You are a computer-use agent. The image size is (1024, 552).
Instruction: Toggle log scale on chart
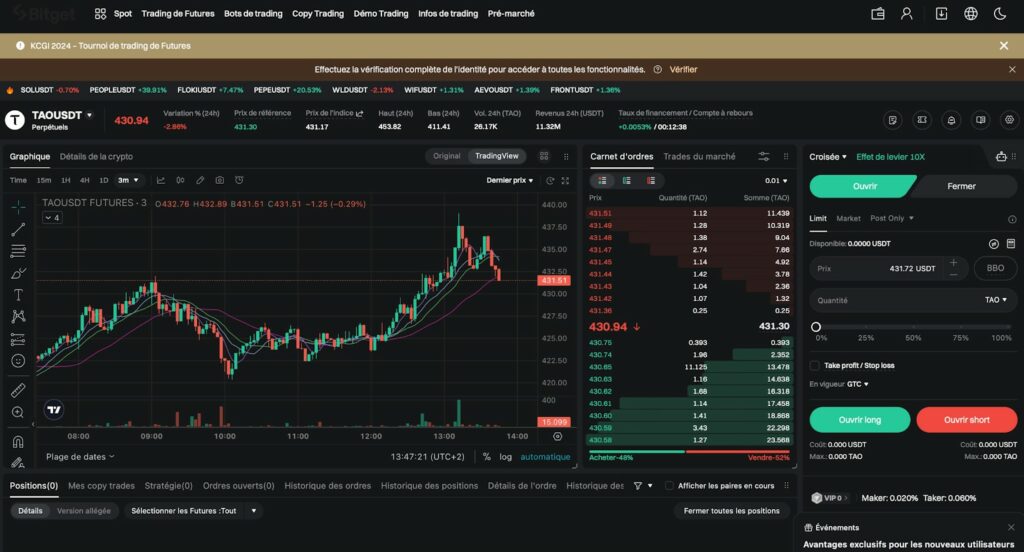(505, 457)
